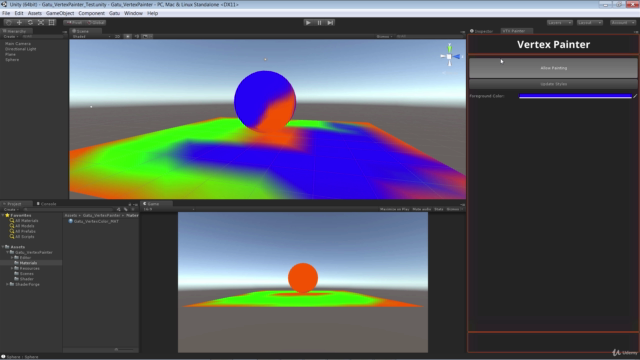Screen dimensions: 640x360
Task: Step forward one frame
Action: coord(330,22)
